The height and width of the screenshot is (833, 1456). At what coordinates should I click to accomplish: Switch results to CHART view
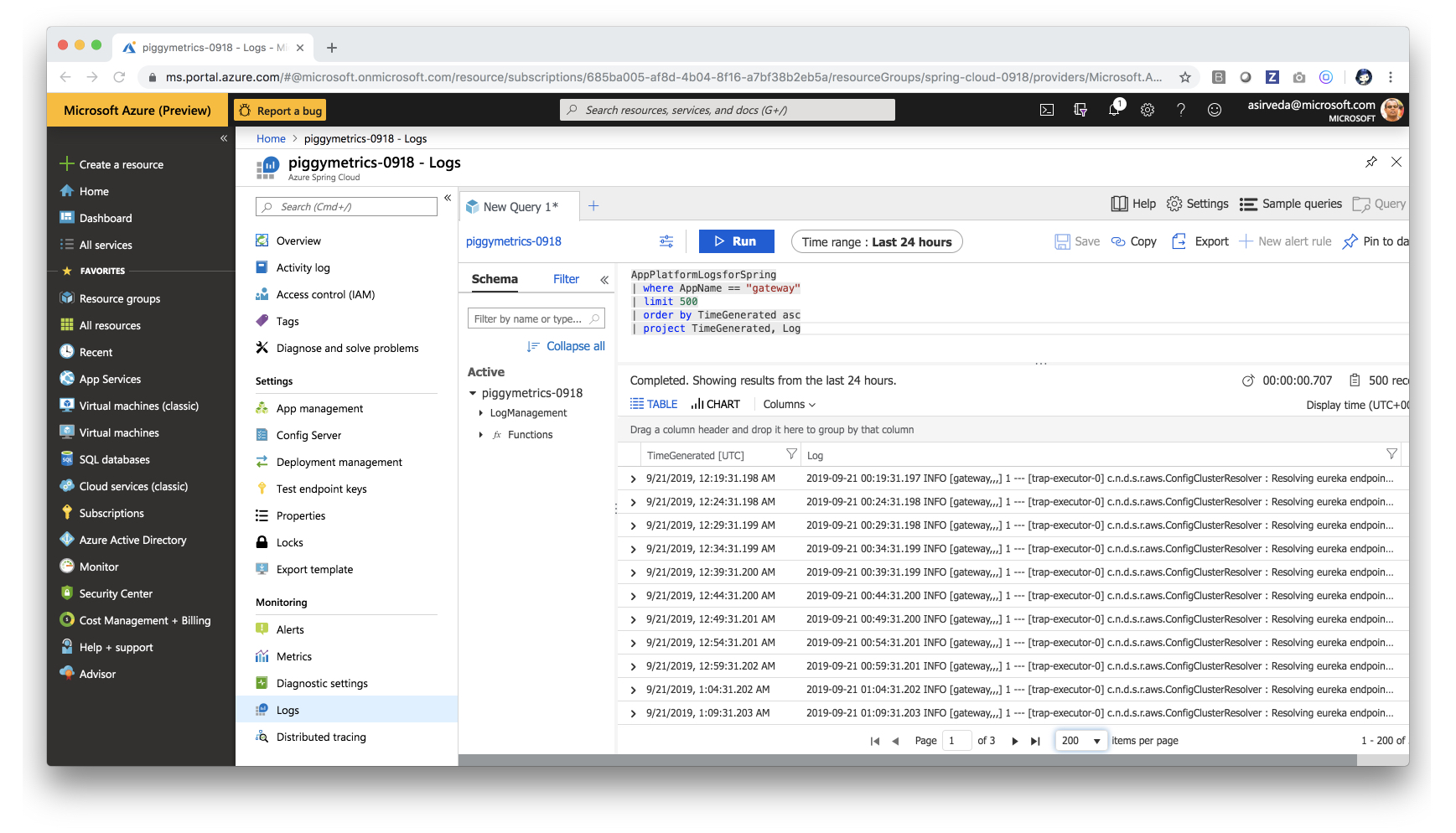click(716, 404)
